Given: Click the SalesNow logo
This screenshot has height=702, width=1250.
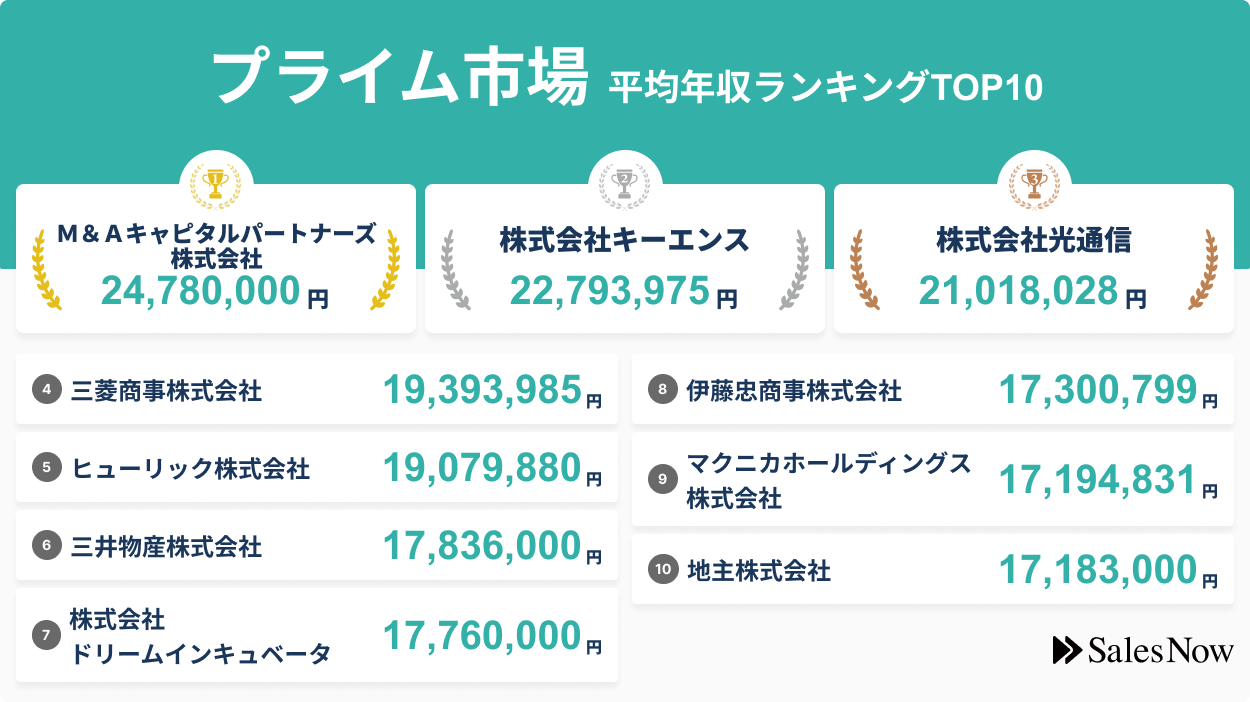Looking at the screenshot, I should point(1143,651).
